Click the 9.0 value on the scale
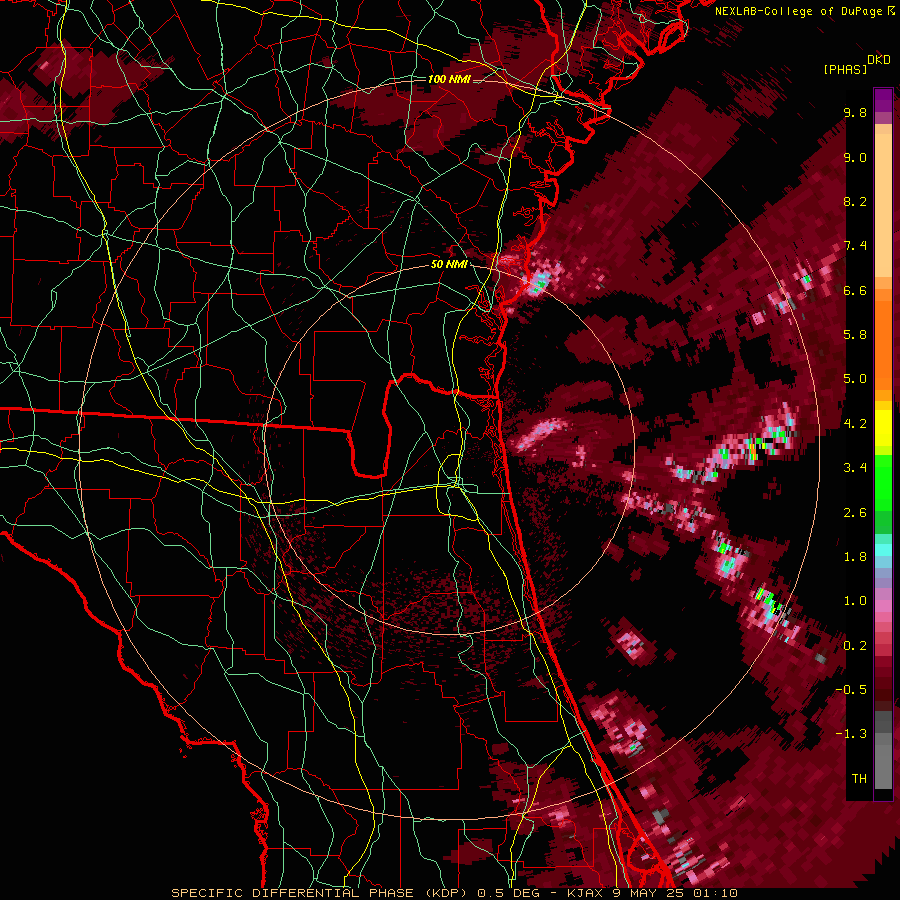The height and width of the screenshot is (900, 900). pyautogui.click(x=855, y=158)
